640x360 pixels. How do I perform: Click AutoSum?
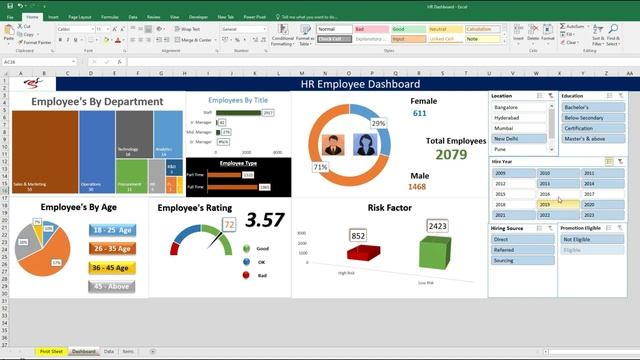pos(572,26)
